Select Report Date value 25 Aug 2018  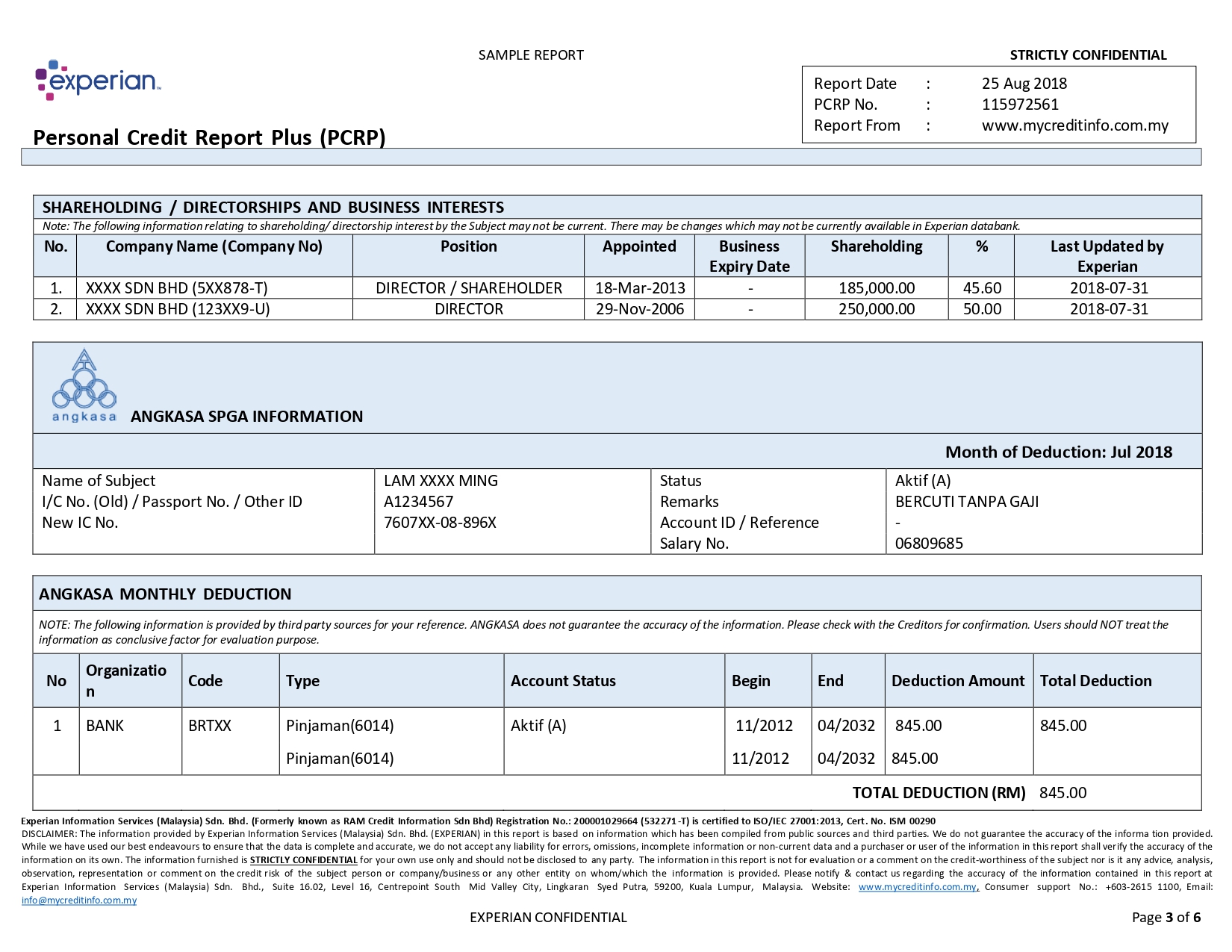pyautogui.click(x=1024, y=84)
